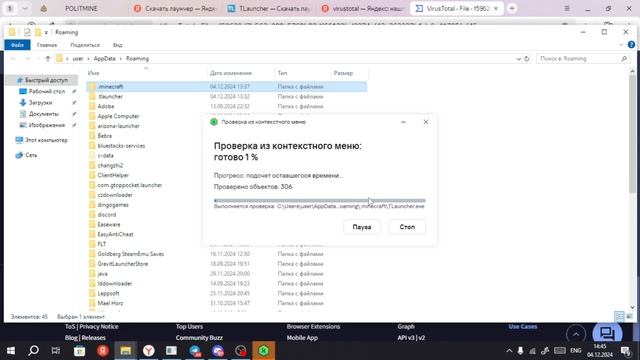Image resolution: width=640 pixels, height=360 pixels.
Task: Open the browser hamburger menu
Action: 567,8
